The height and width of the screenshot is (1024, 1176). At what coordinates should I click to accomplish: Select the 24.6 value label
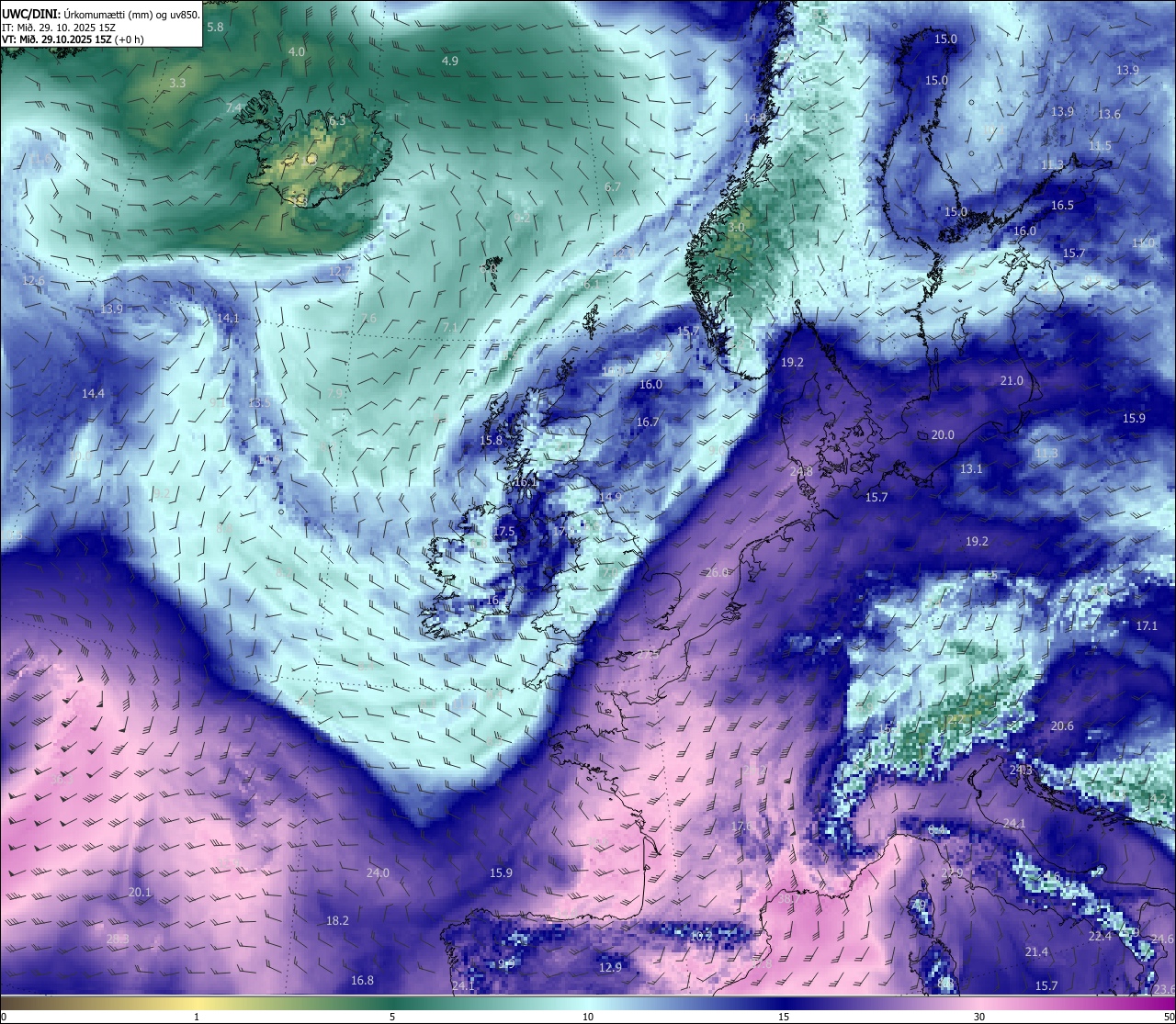pyautogui.click(x=1162, y=940)
